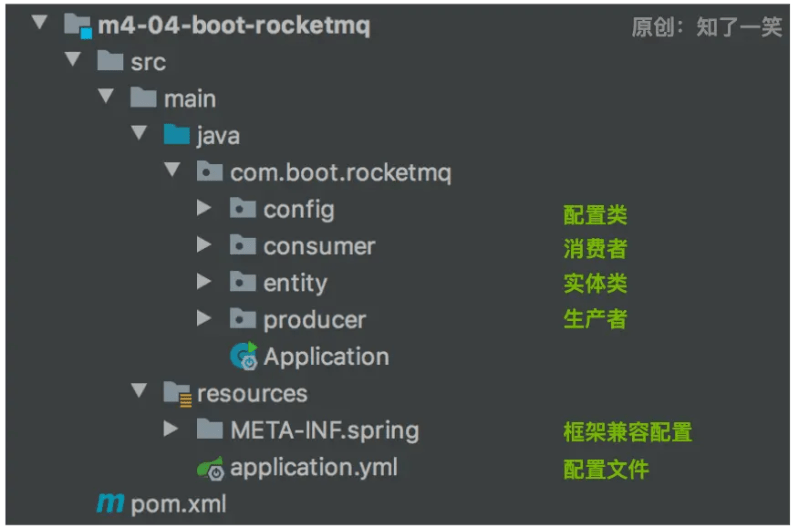Open the pom.xml file

[x=178, y=505]
